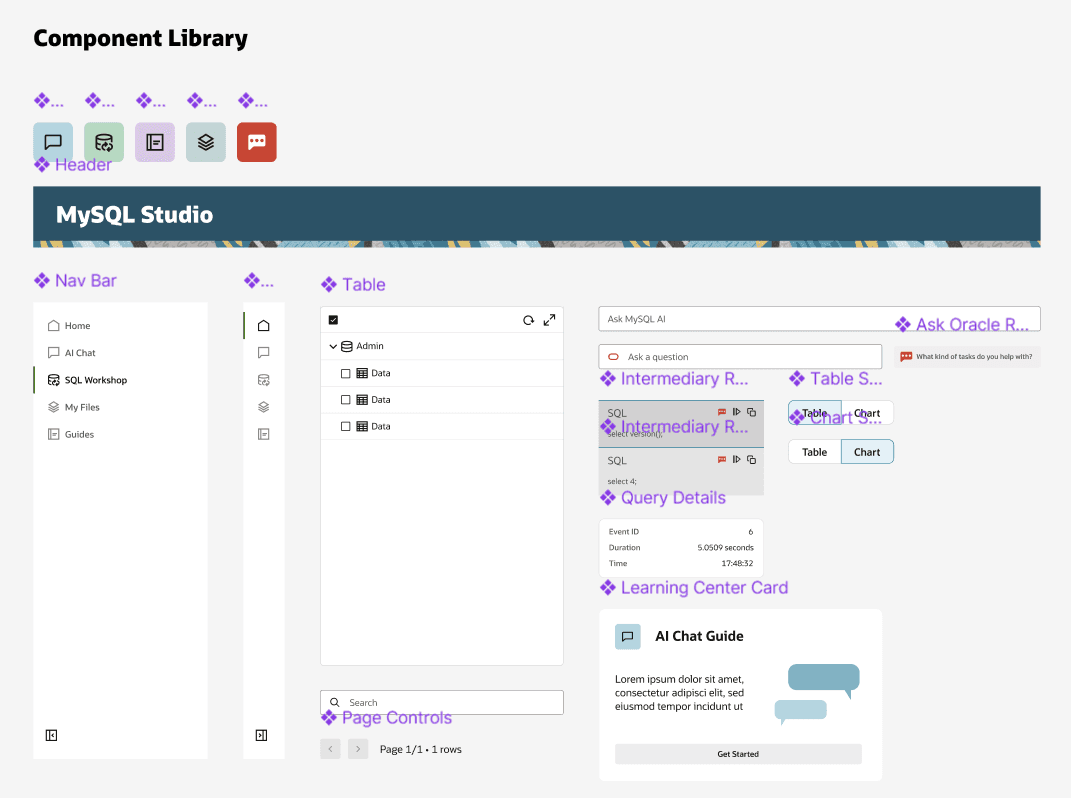Click the Time value 17:48:32
Viewport: 1071px width, 798px height.
coord(737,564)
